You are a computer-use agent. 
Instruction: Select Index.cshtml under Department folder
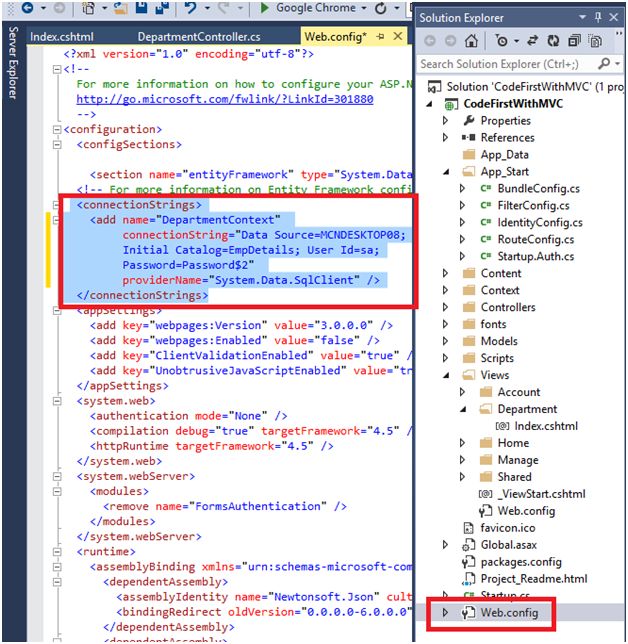point(546,426)
